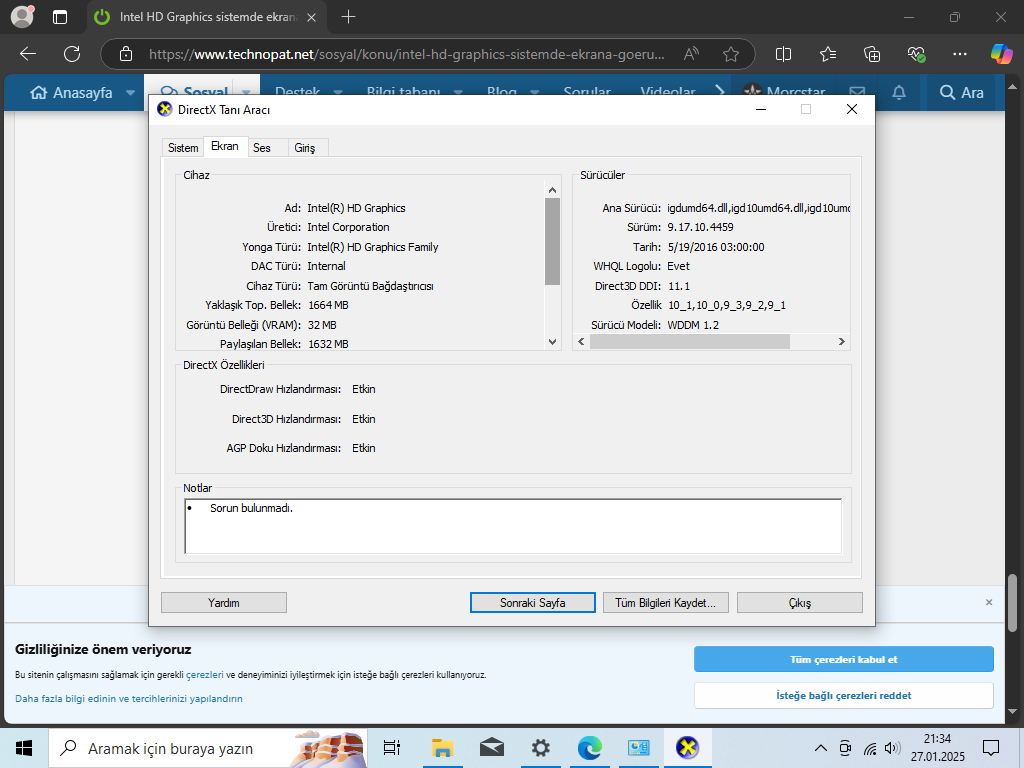The height and width of the screenshot is (768, 1024).
Task: Click the Sürücüler horizontal scrollbar thumb
Action: pyautogui.click(x=690, y=342)
